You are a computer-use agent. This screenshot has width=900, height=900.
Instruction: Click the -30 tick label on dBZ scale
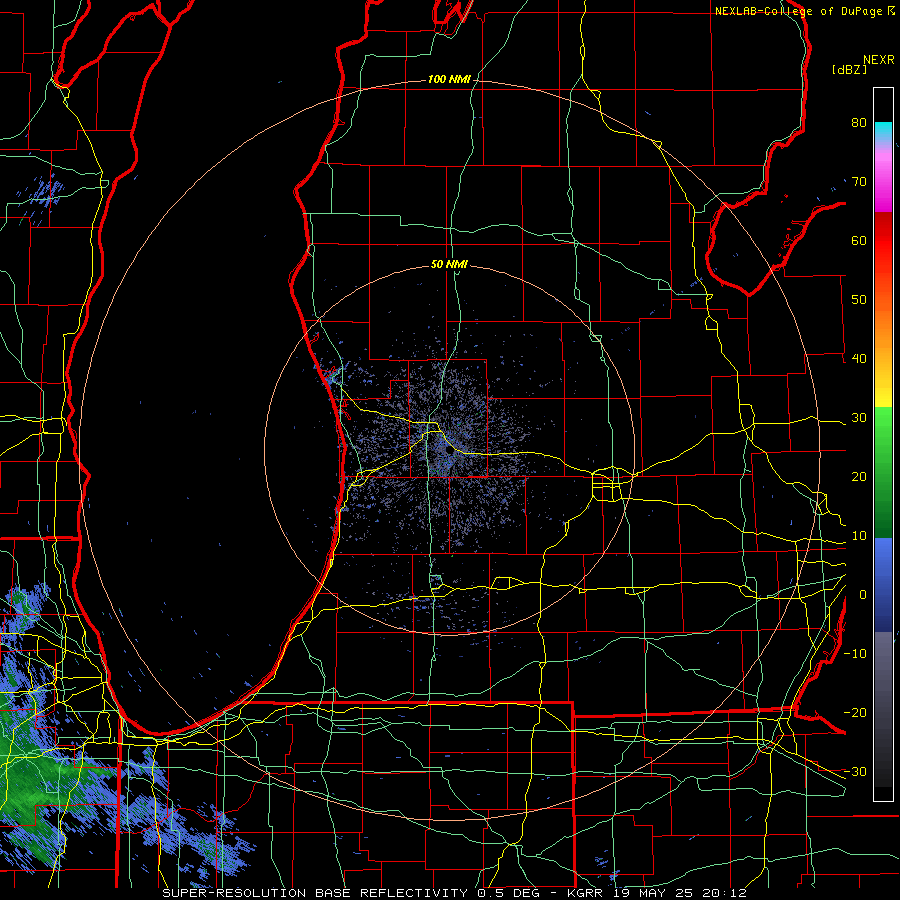(x=855, y=771)
